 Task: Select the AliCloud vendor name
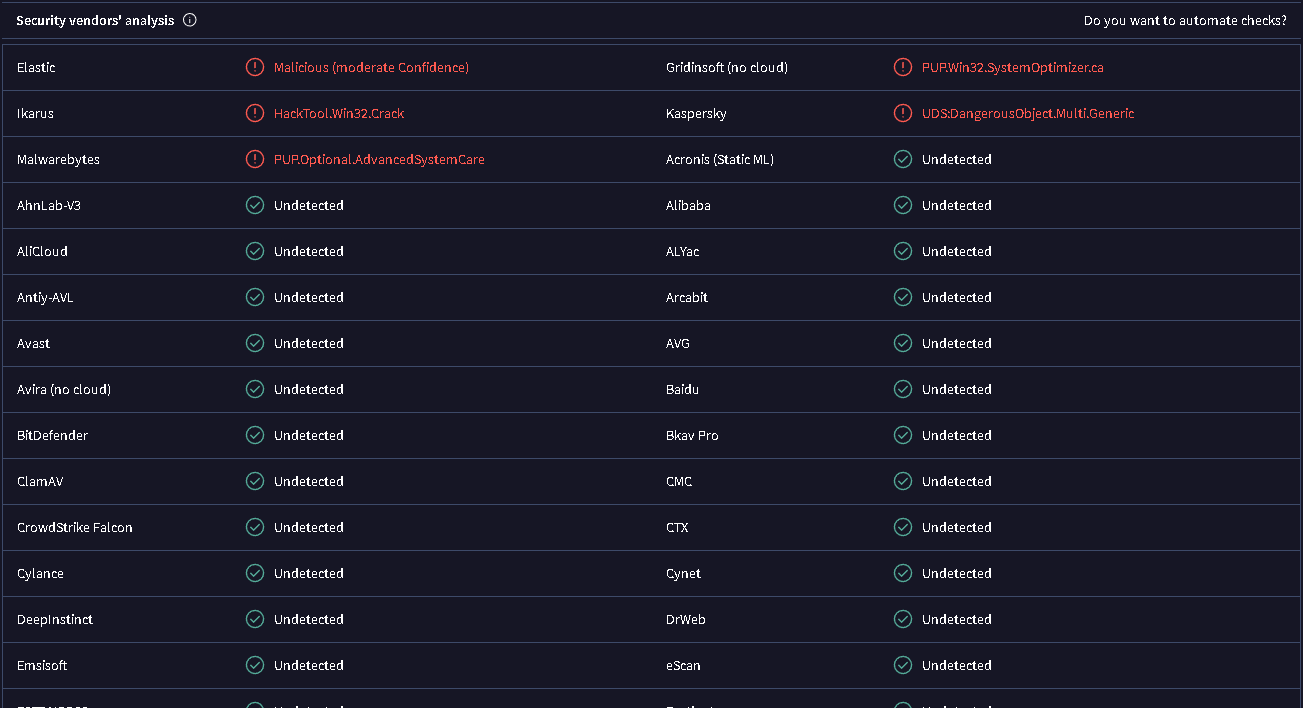tap(42, 251)
